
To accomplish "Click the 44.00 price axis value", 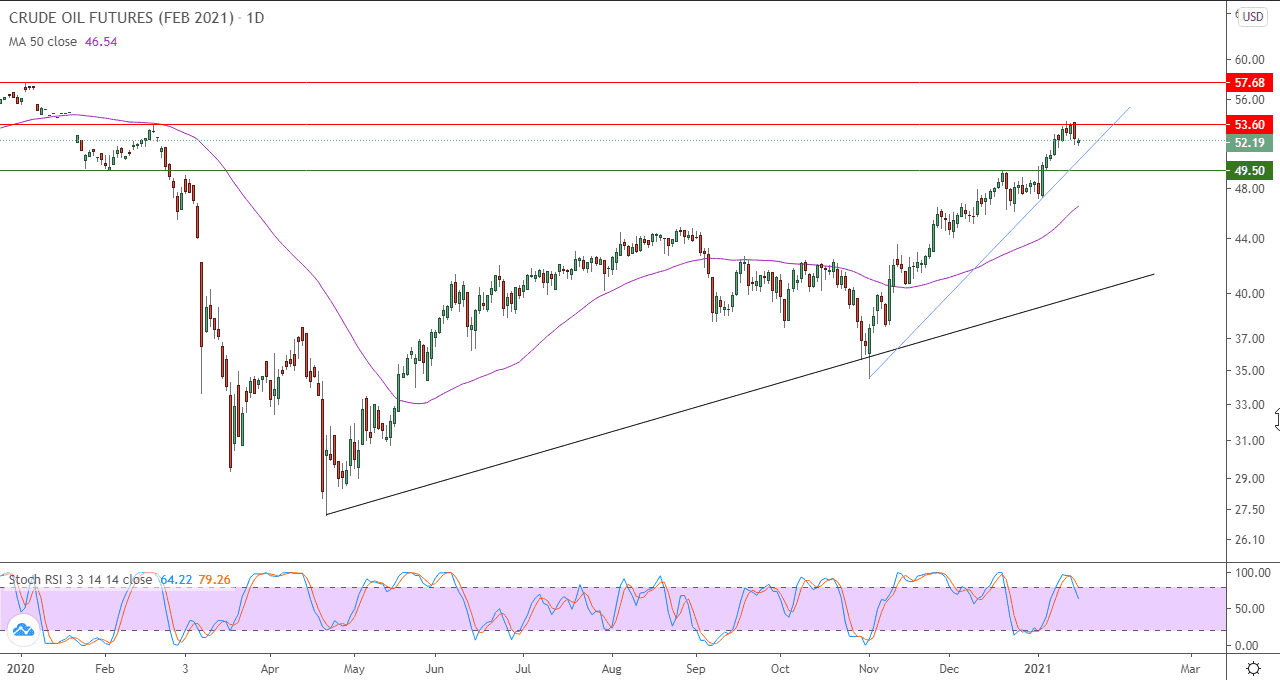I will 1250,239.
